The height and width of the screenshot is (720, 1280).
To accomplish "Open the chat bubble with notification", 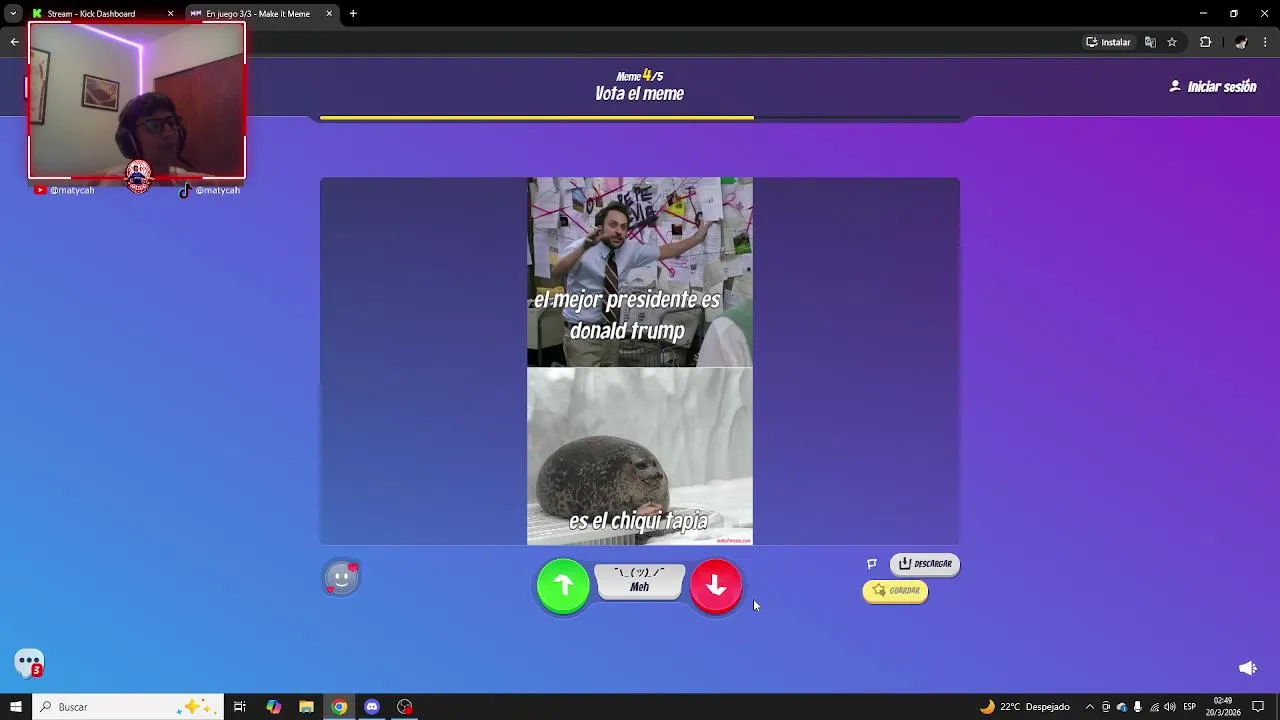I will 29,663.
